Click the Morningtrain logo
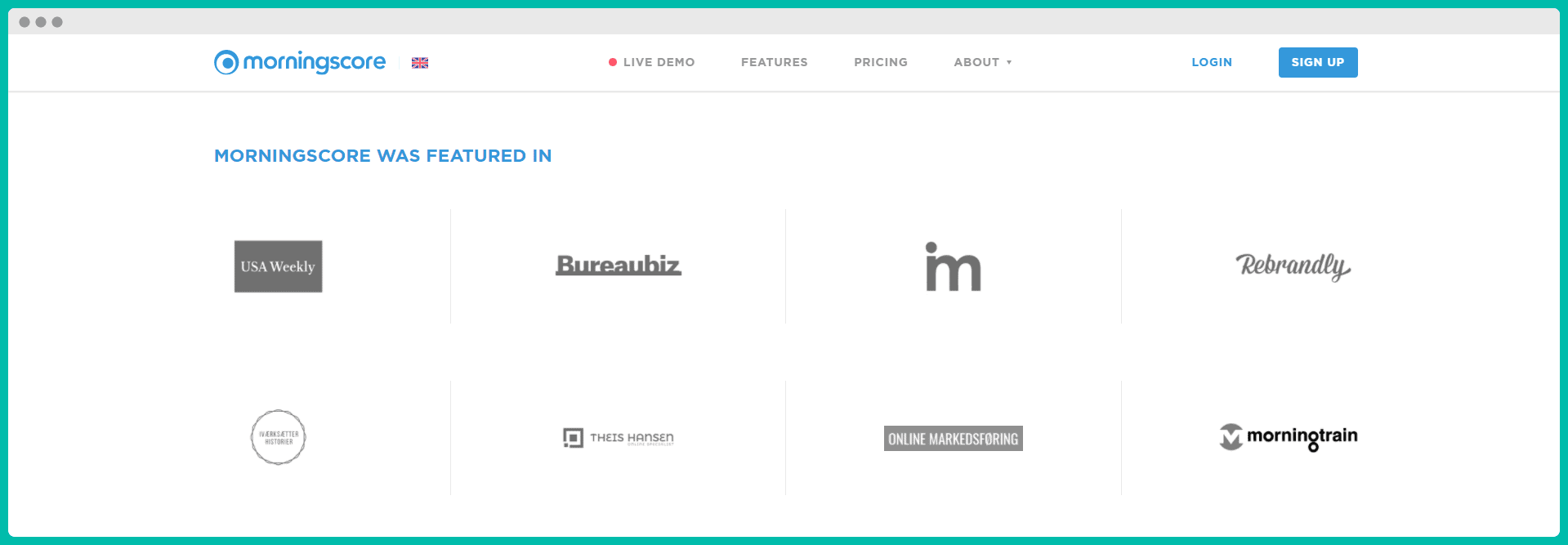 click(x=1289, y=437)
